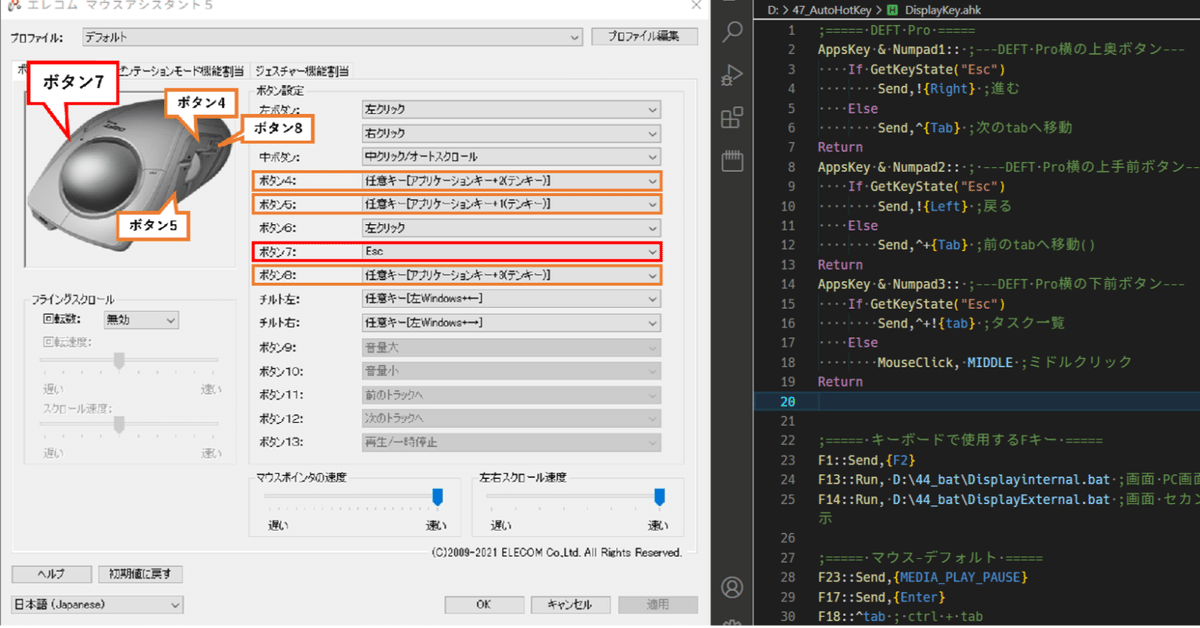Click the Send,!{Right} code line
The image size is (1200, 628).
pyautogui.click(x=949, y=89)
